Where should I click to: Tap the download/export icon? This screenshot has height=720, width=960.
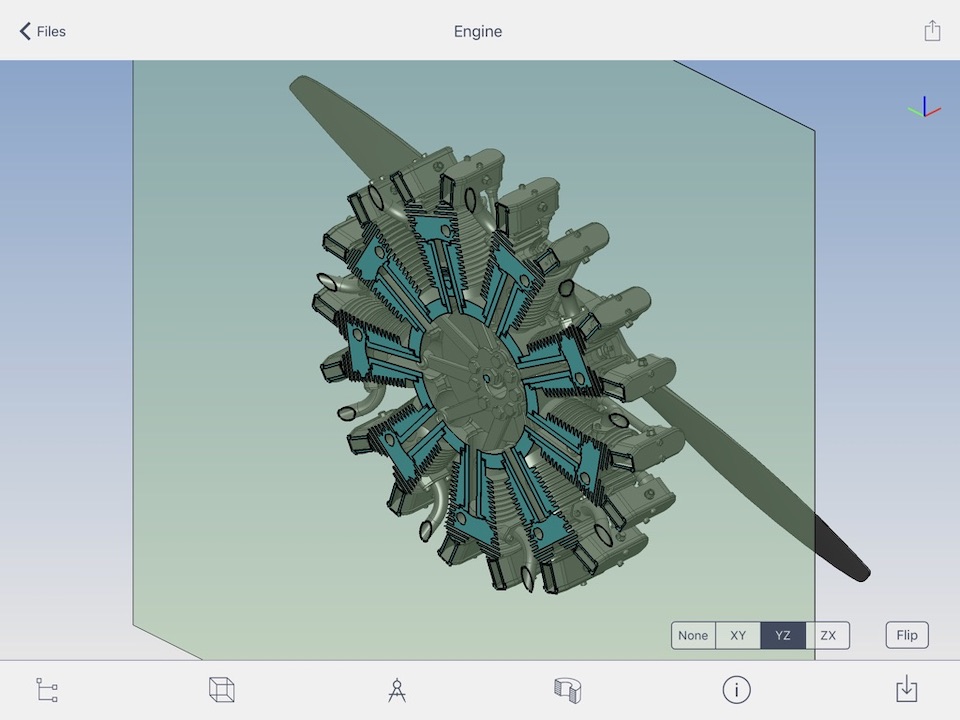(907, 689)
